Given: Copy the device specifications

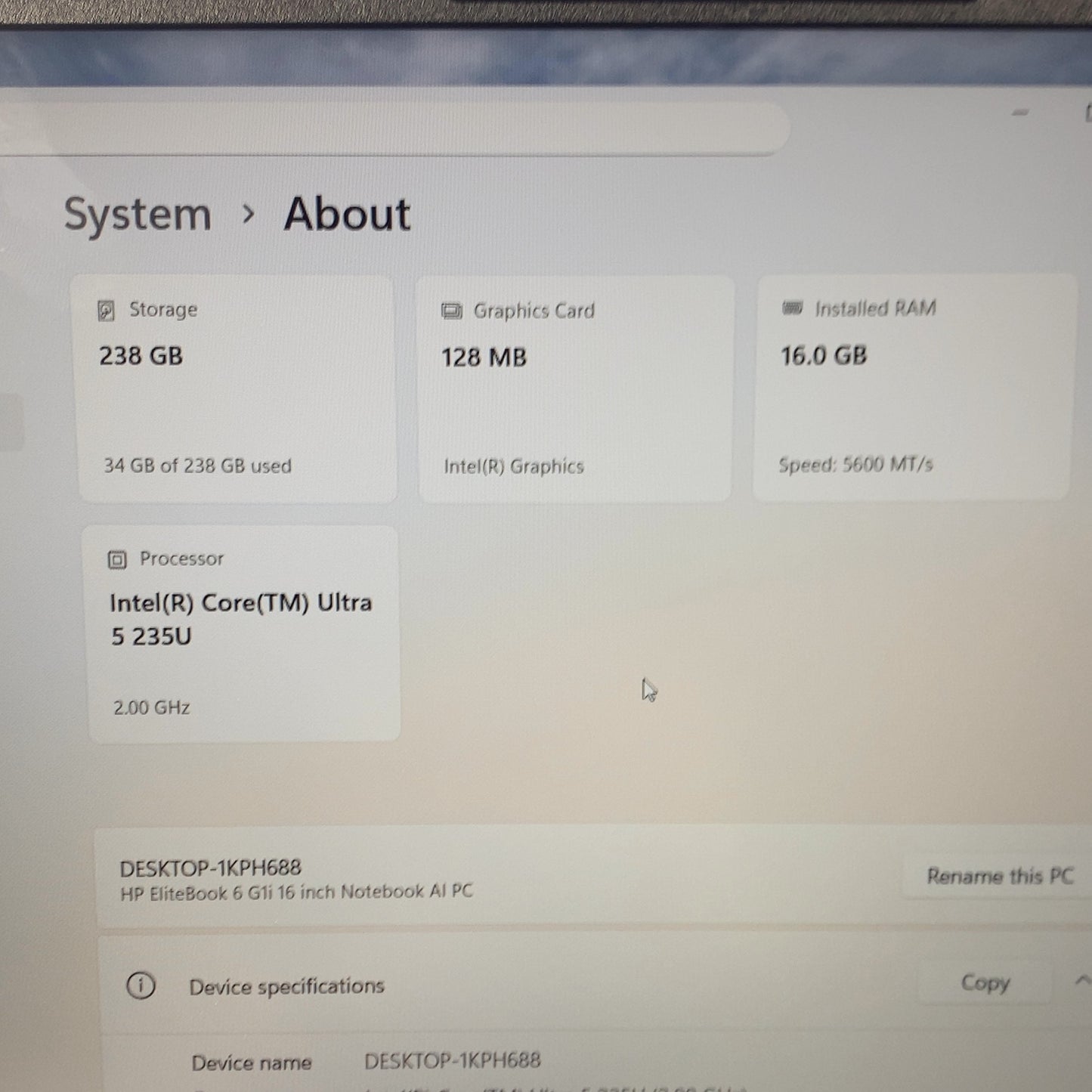Looking at the screenshot, I should click(985, 982).
